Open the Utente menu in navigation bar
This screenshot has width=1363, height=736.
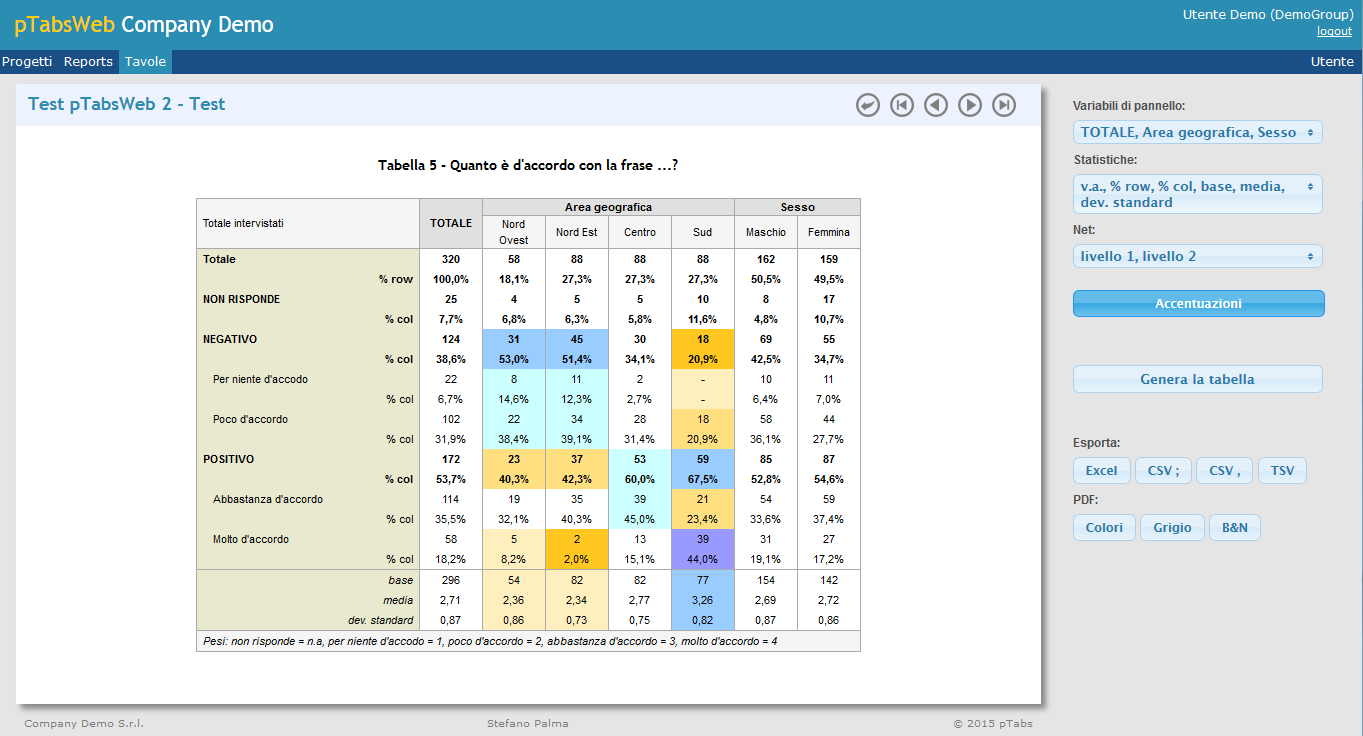click(1332, 62)
